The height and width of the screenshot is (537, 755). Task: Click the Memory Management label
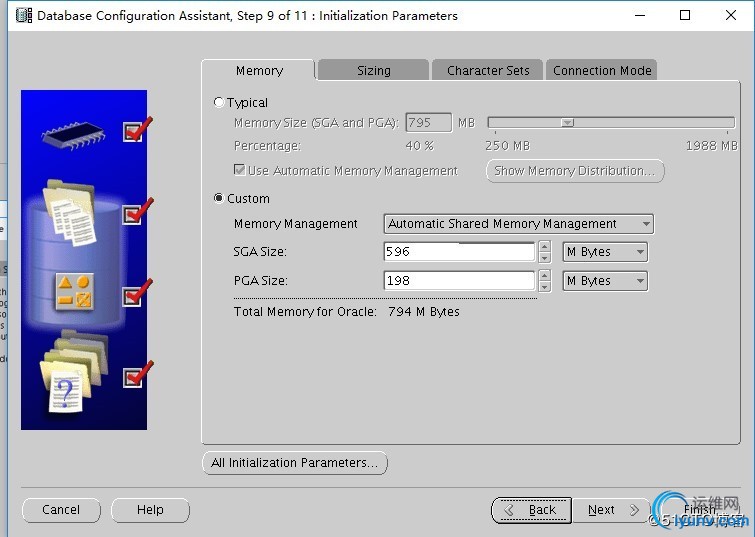coord(296,224)
